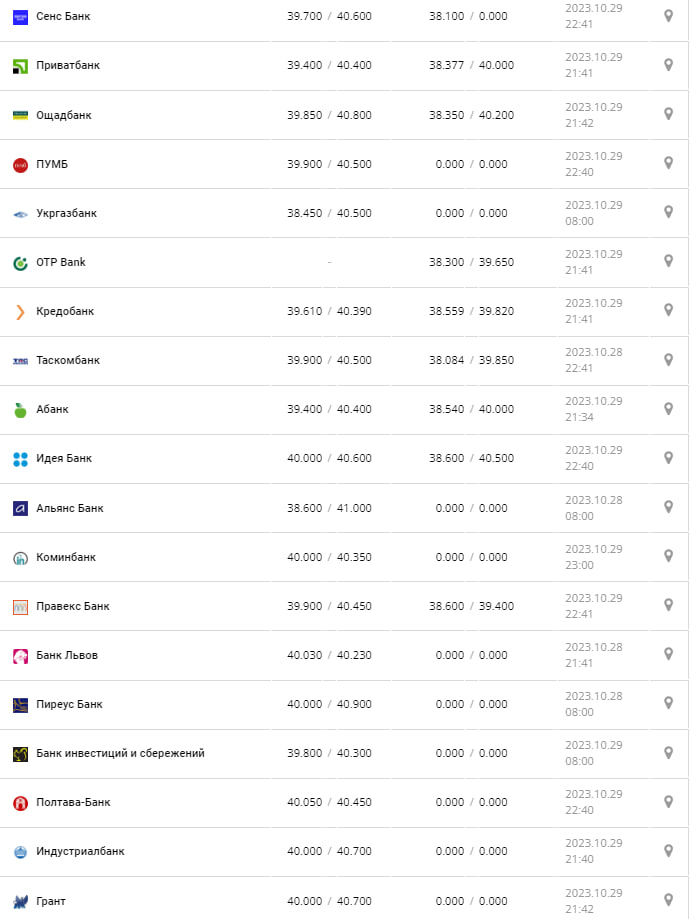
Task: Open map pin for Сенс Банк
Action: pyautogui.click(x=668, y=16)
